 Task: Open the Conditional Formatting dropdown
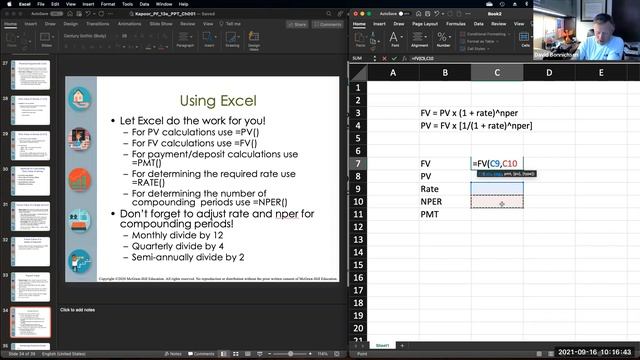coord(509,34)
